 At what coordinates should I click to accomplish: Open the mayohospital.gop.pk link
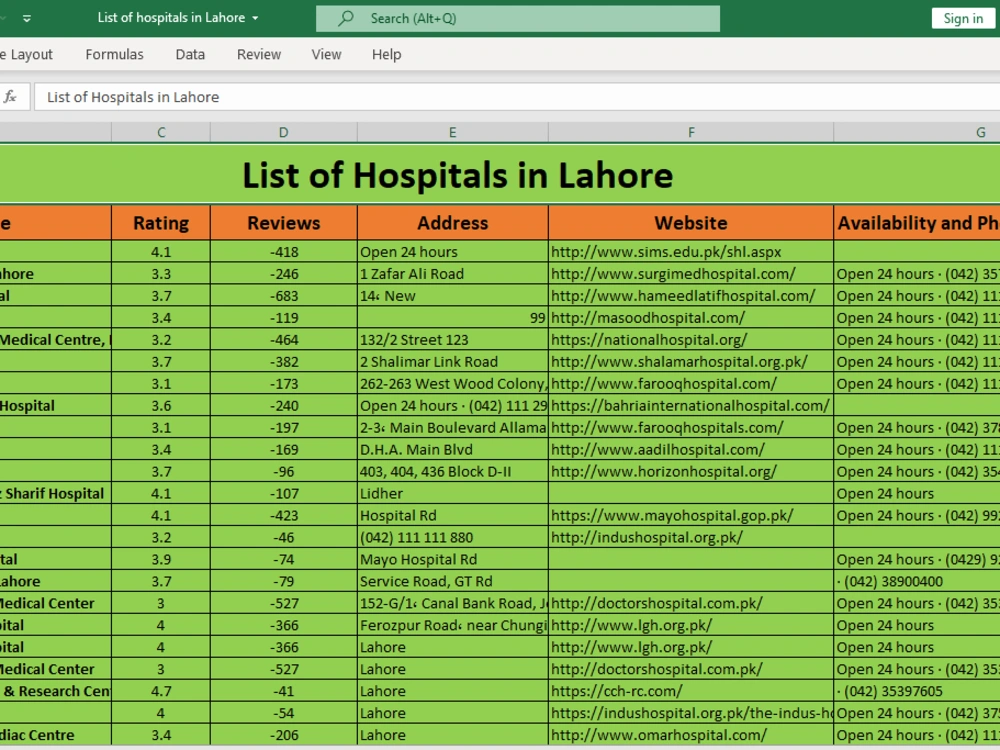coord(672,515)
